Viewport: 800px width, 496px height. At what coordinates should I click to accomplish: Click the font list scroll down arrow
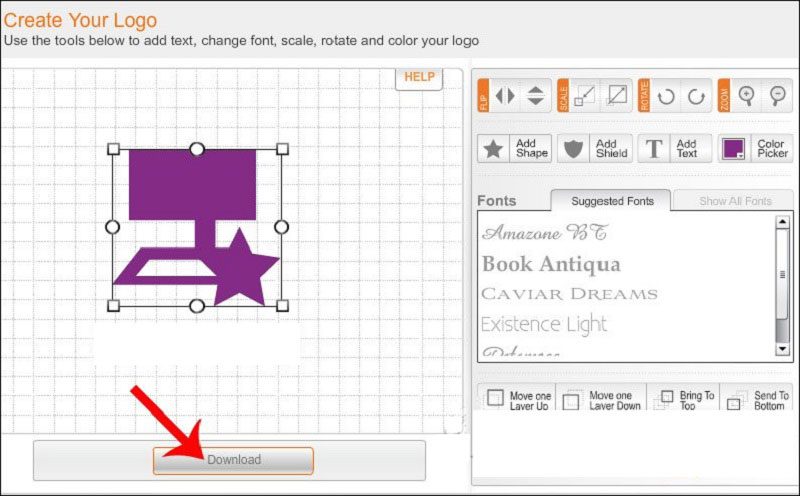tap(782, 349)
